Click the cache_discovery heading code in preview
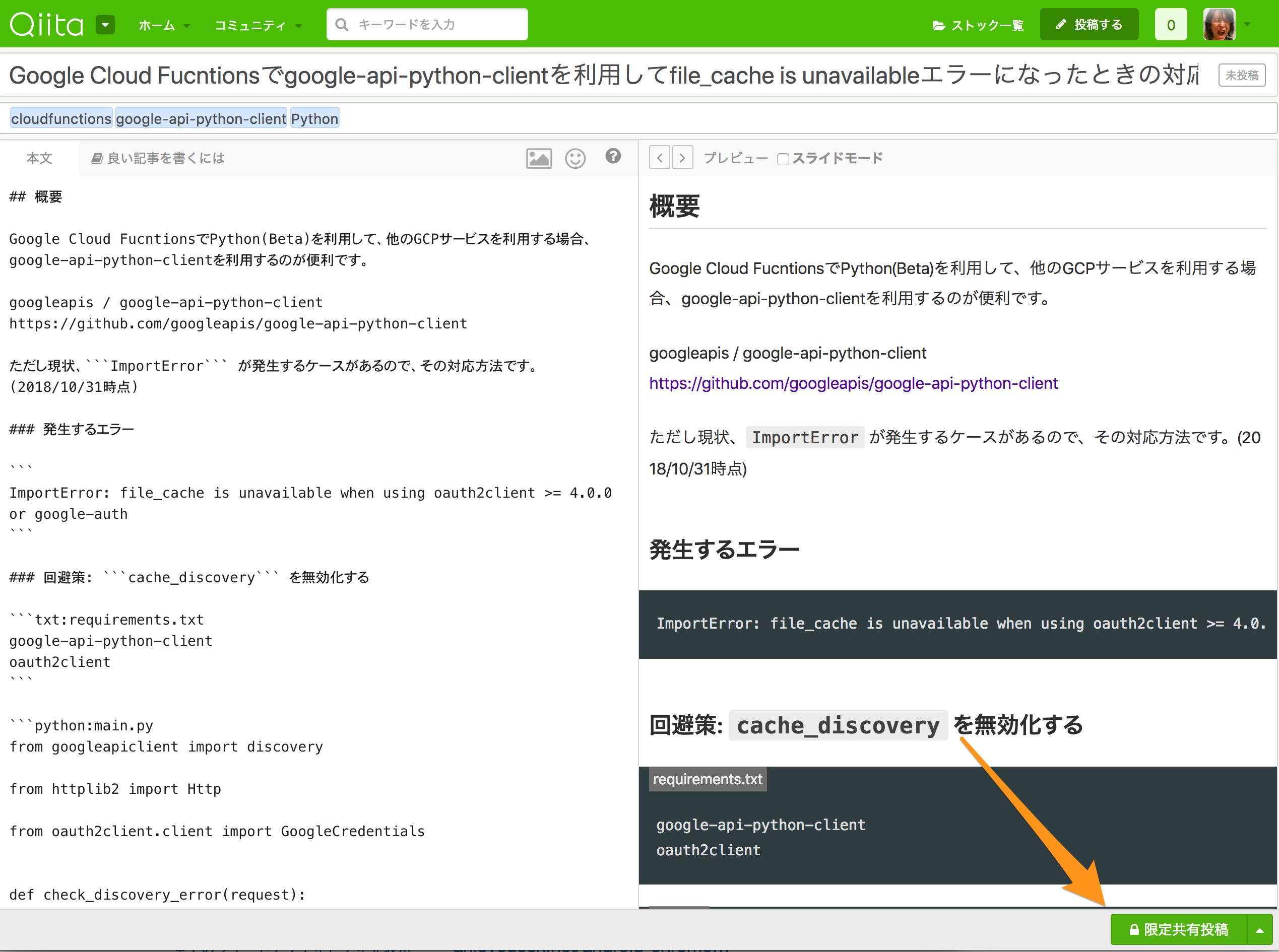Image resolution: width=1279 pixels, height=952 pixels. [838, 725]
